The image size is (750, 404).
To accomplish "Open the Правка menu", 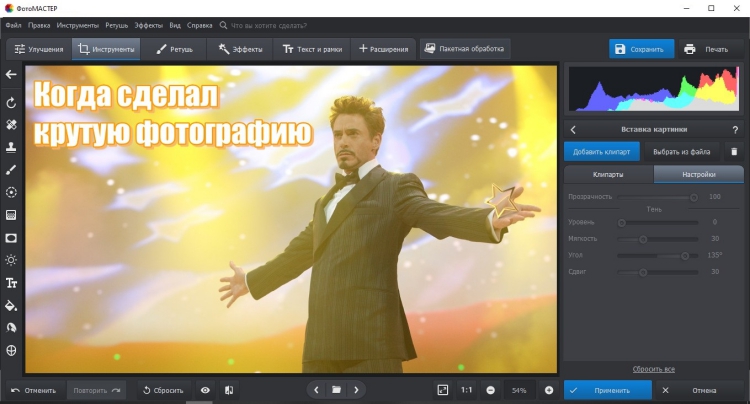I will click(x=39, y=25).
